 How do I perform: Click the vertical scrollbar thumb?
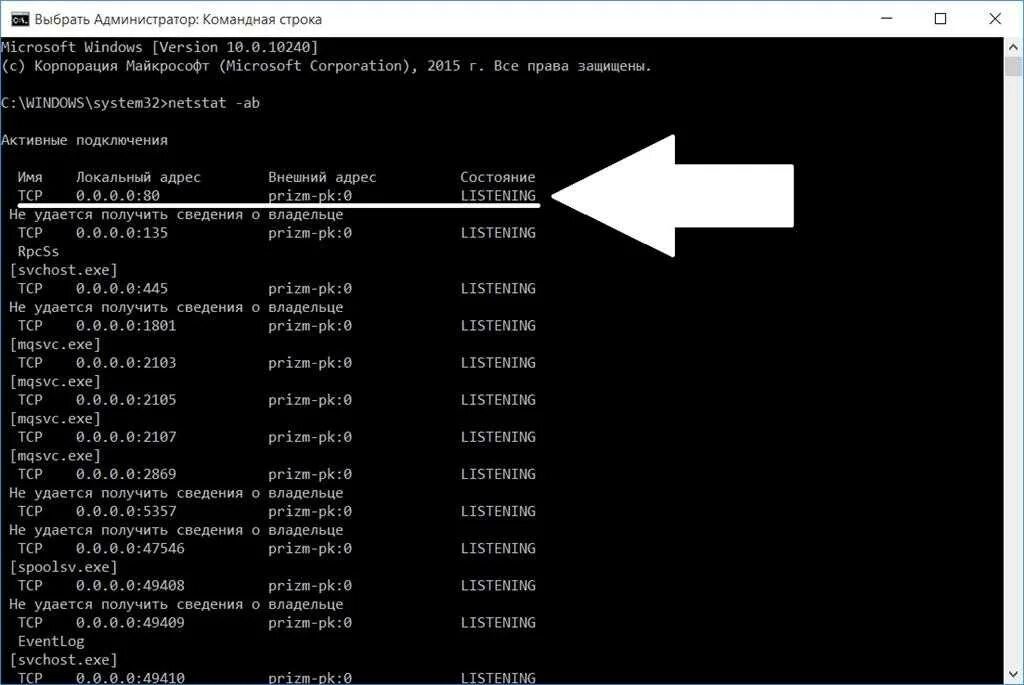tap(1013, 67)
